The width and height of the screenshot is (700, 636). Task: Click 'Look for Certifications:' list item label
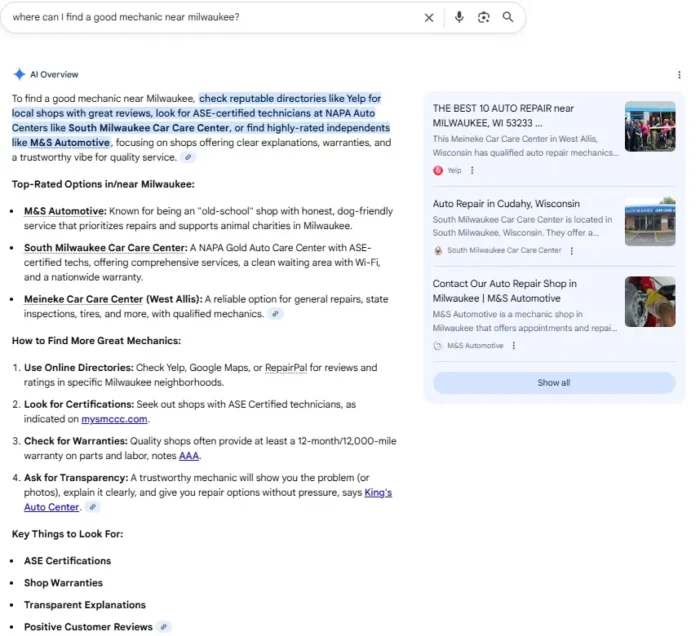[79, 404]
